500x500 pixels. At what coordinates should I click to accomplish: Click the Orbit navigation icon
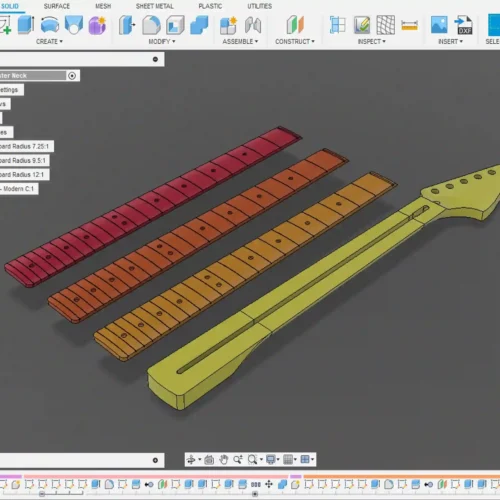(x=191, y=460)
